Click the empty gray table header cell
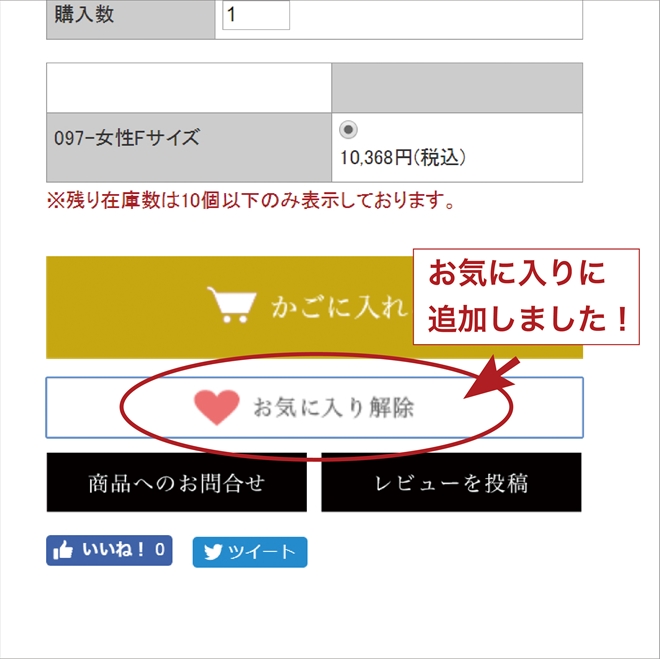 point(457,88)
